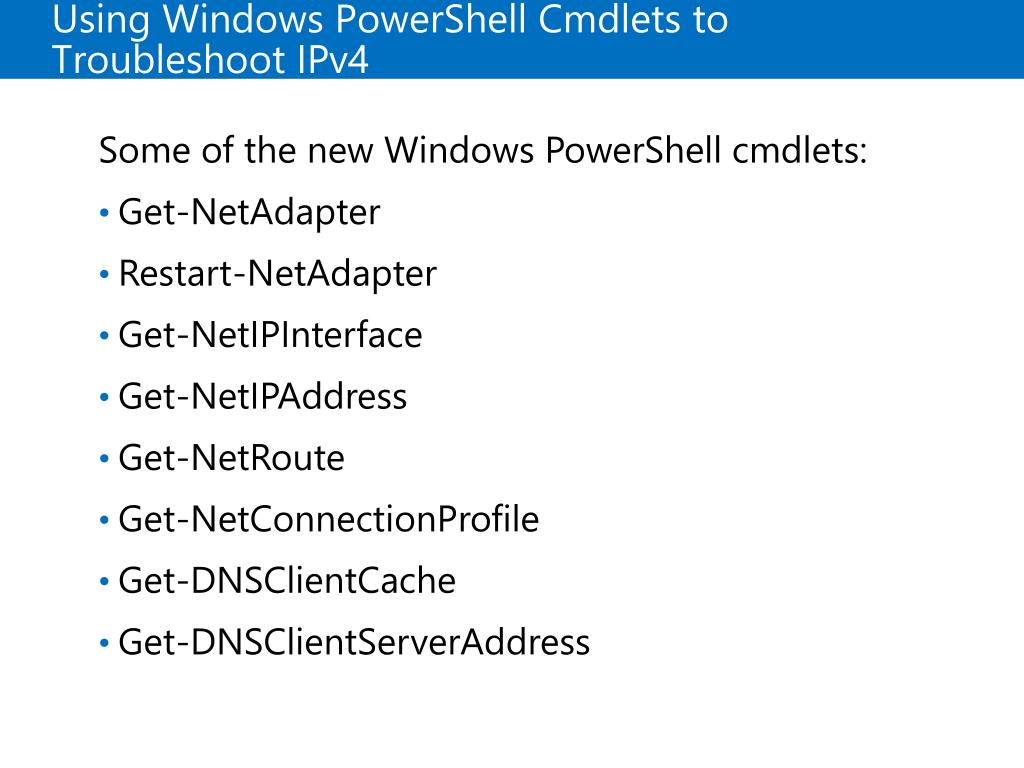Select the Get-NetRoute cmdlet text

[x=231, y=458]
